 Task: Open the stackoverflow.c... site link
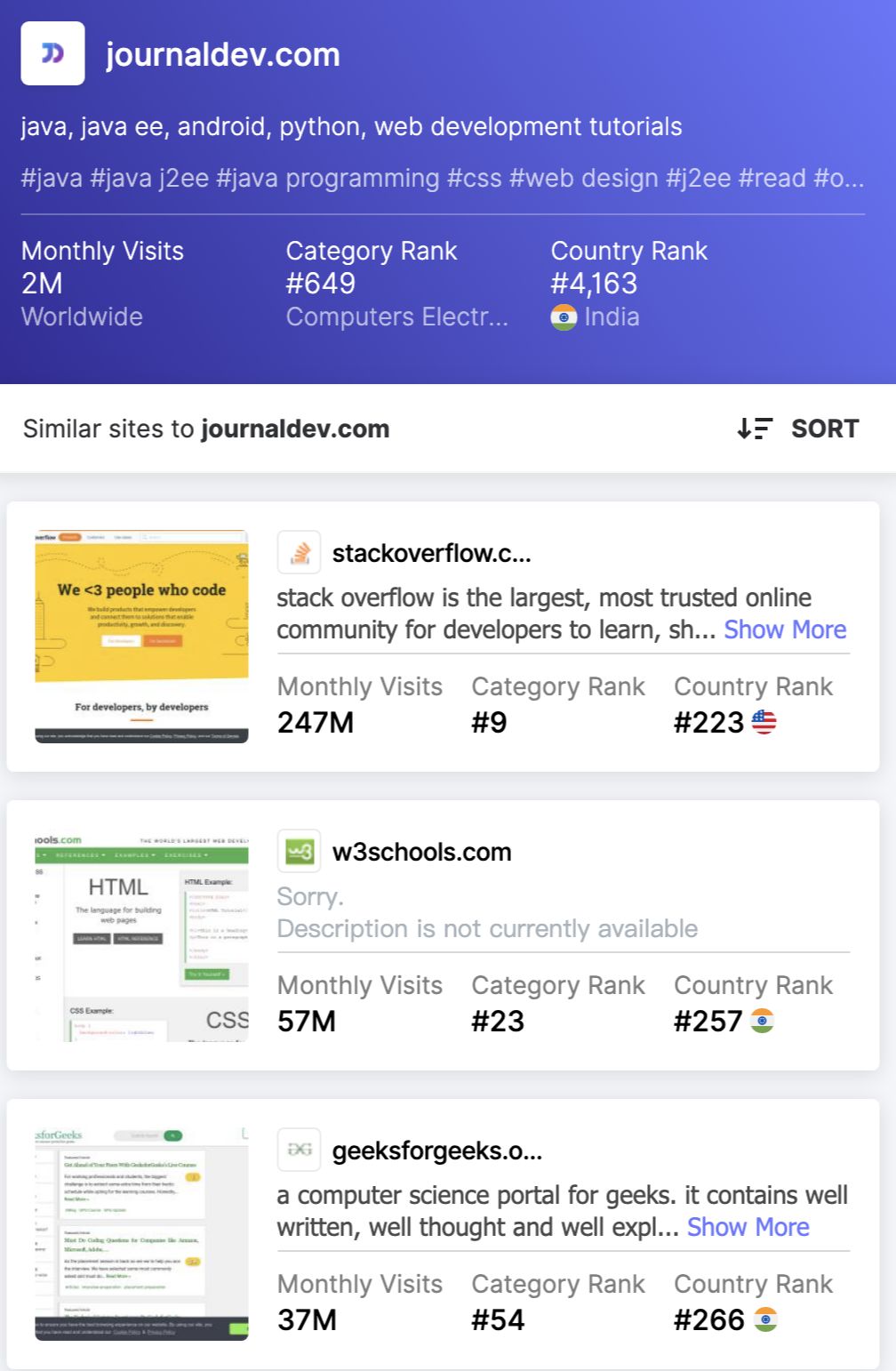click(431, 553)
